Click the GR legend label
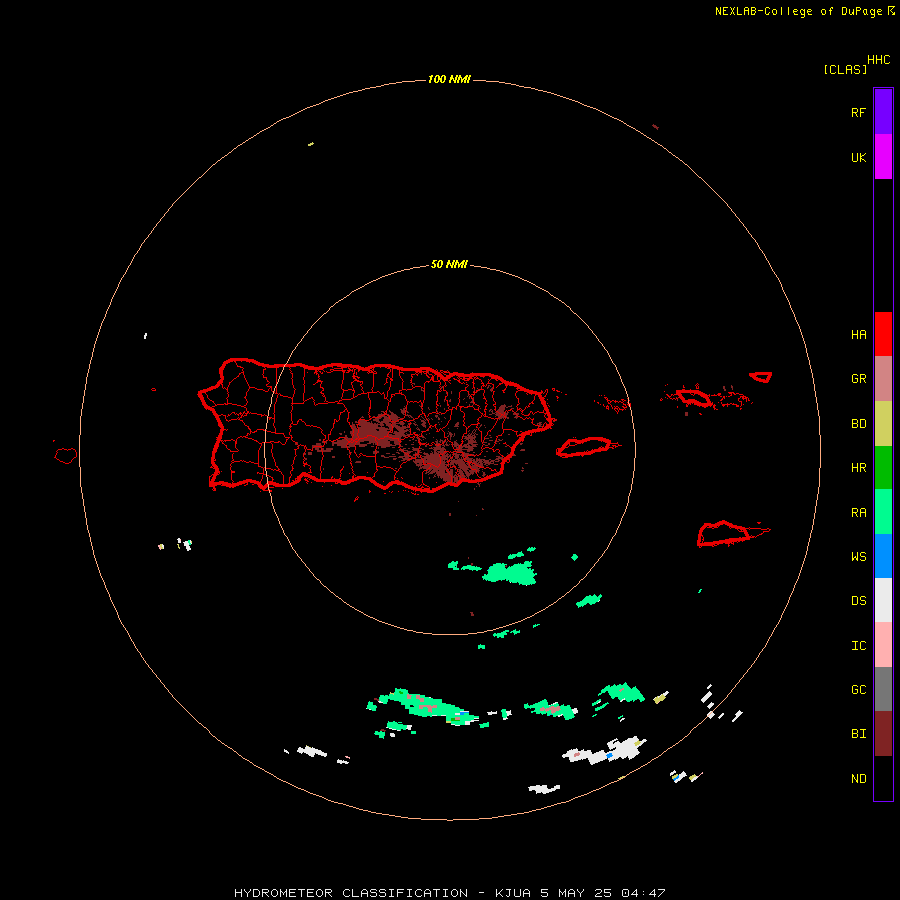 (858, 379)
